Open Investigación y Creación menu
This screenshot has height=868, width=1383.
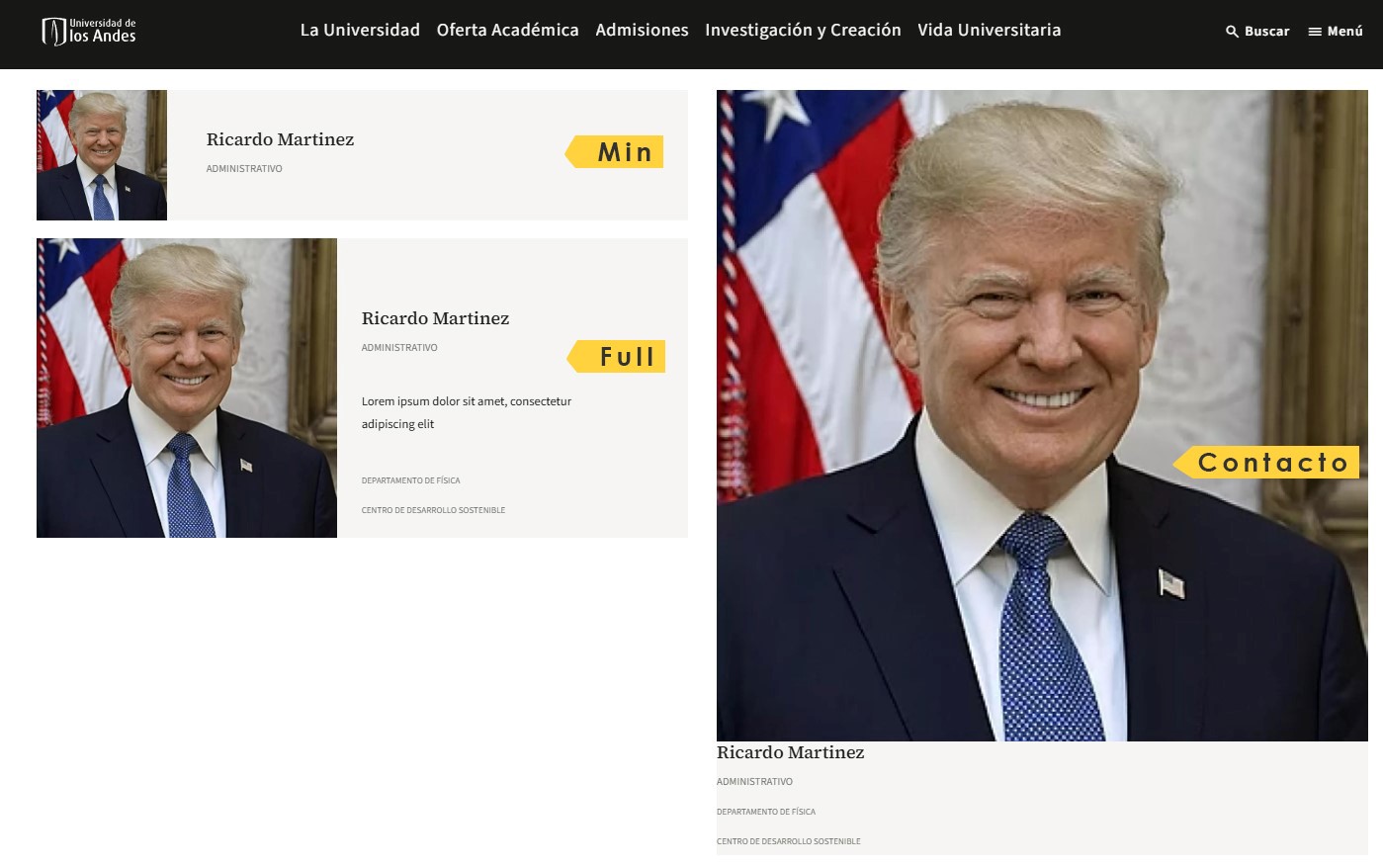click(x=803, y=30)
